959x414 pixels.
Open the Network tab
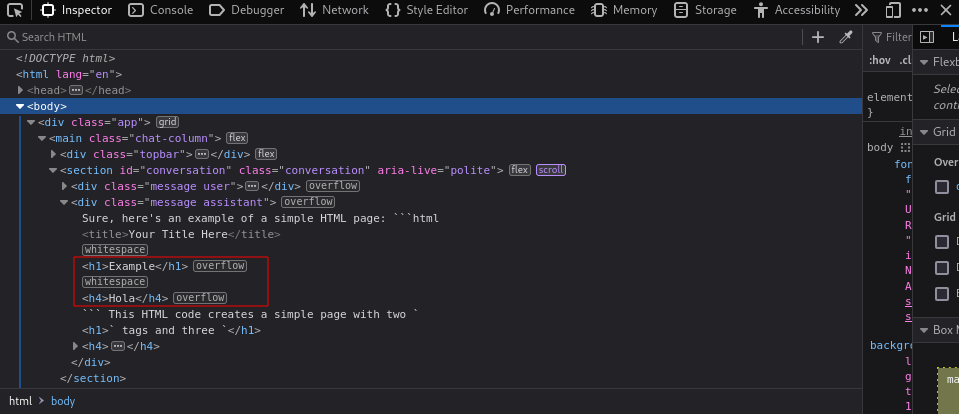[335, 10]
